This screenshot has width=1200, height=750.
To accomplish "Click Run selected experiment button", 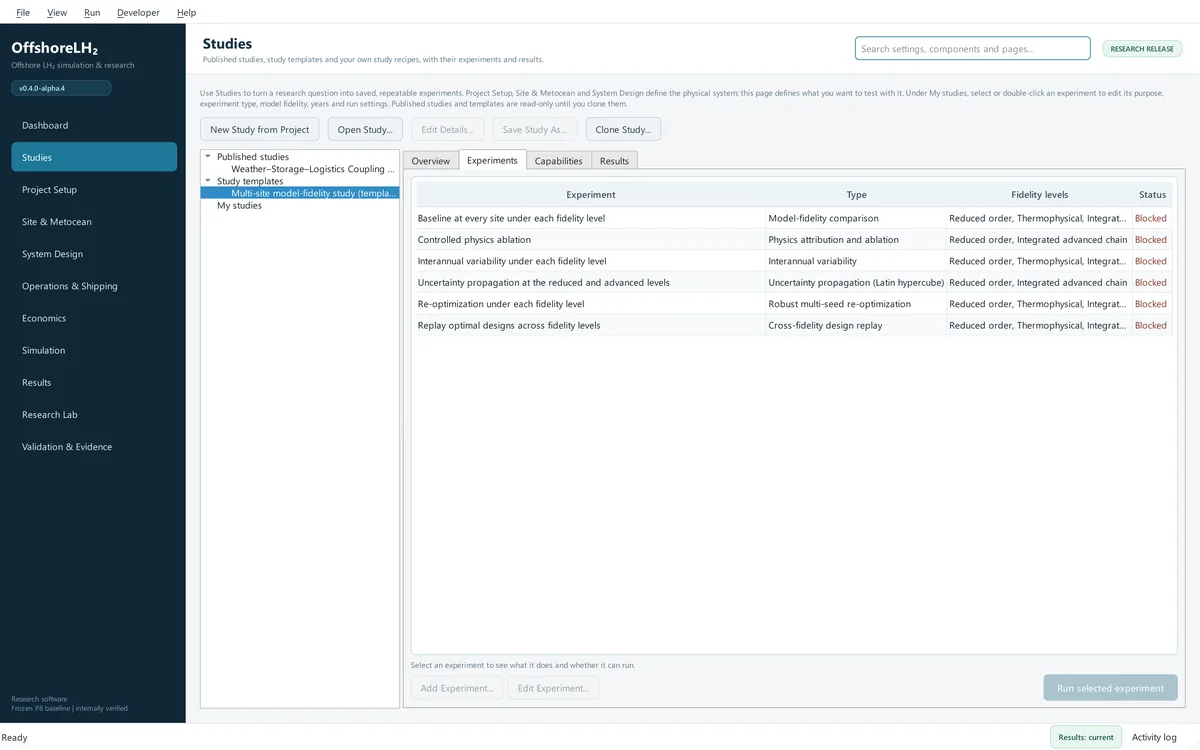I will point(1110,688).
